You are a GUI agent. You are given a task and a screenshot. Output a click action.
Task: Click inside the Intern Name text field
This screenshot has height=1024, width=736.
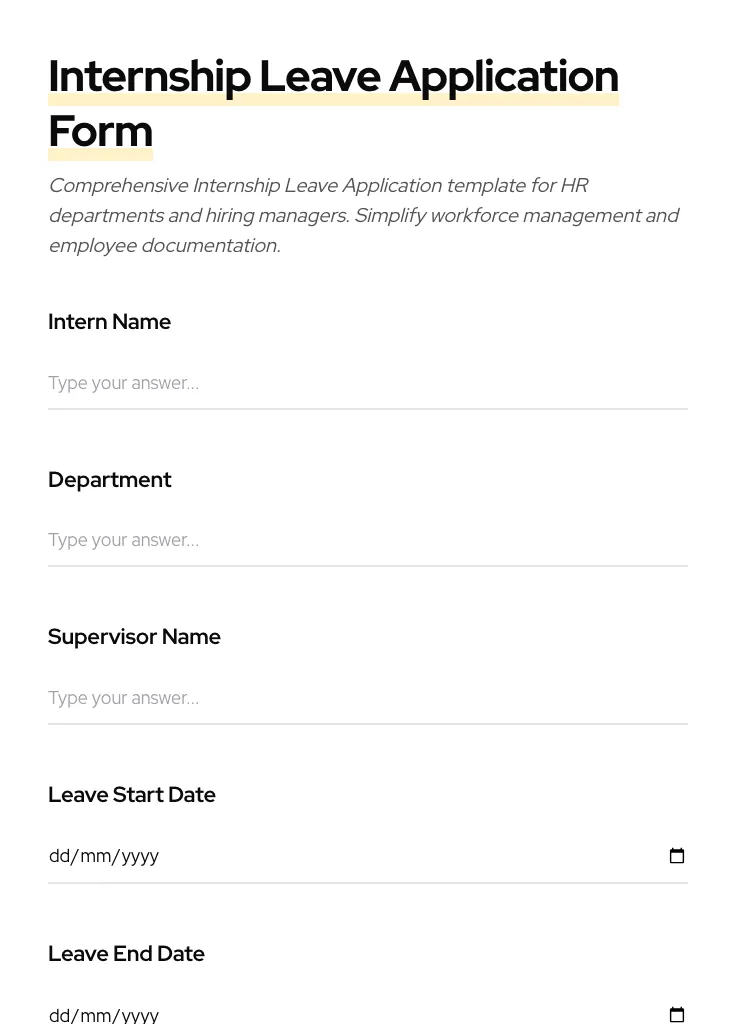(x=300, y=383)
